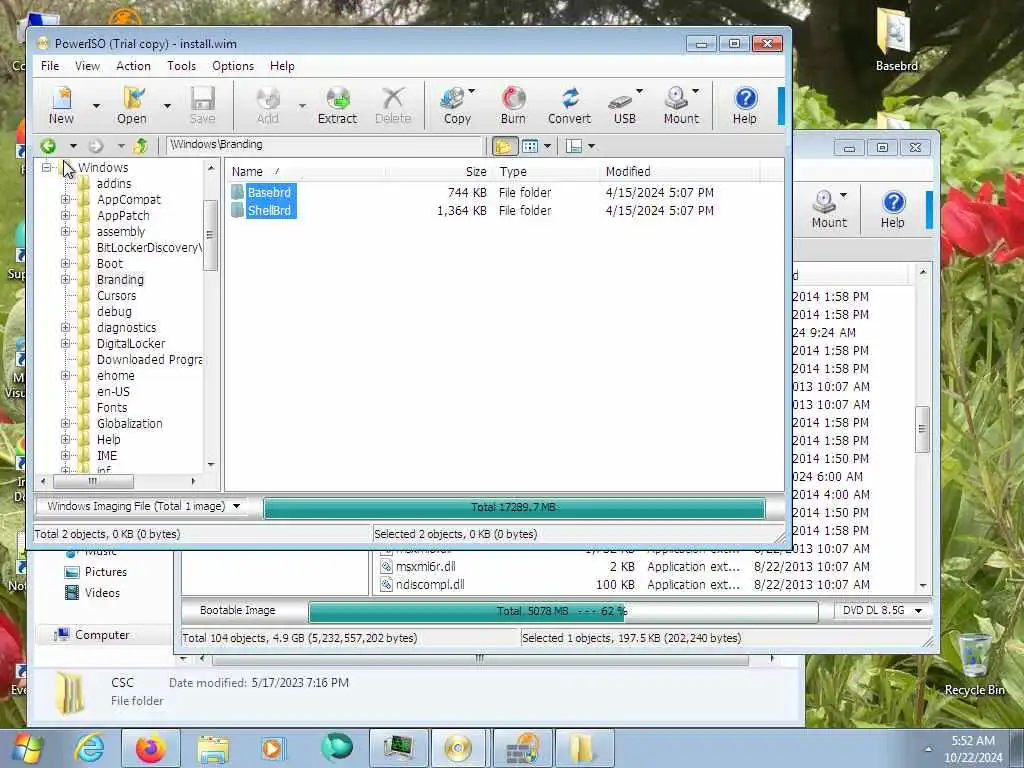Select msxml6r.dll in the back window
The image size is (1024, 768).
click(x=425, y=567)
